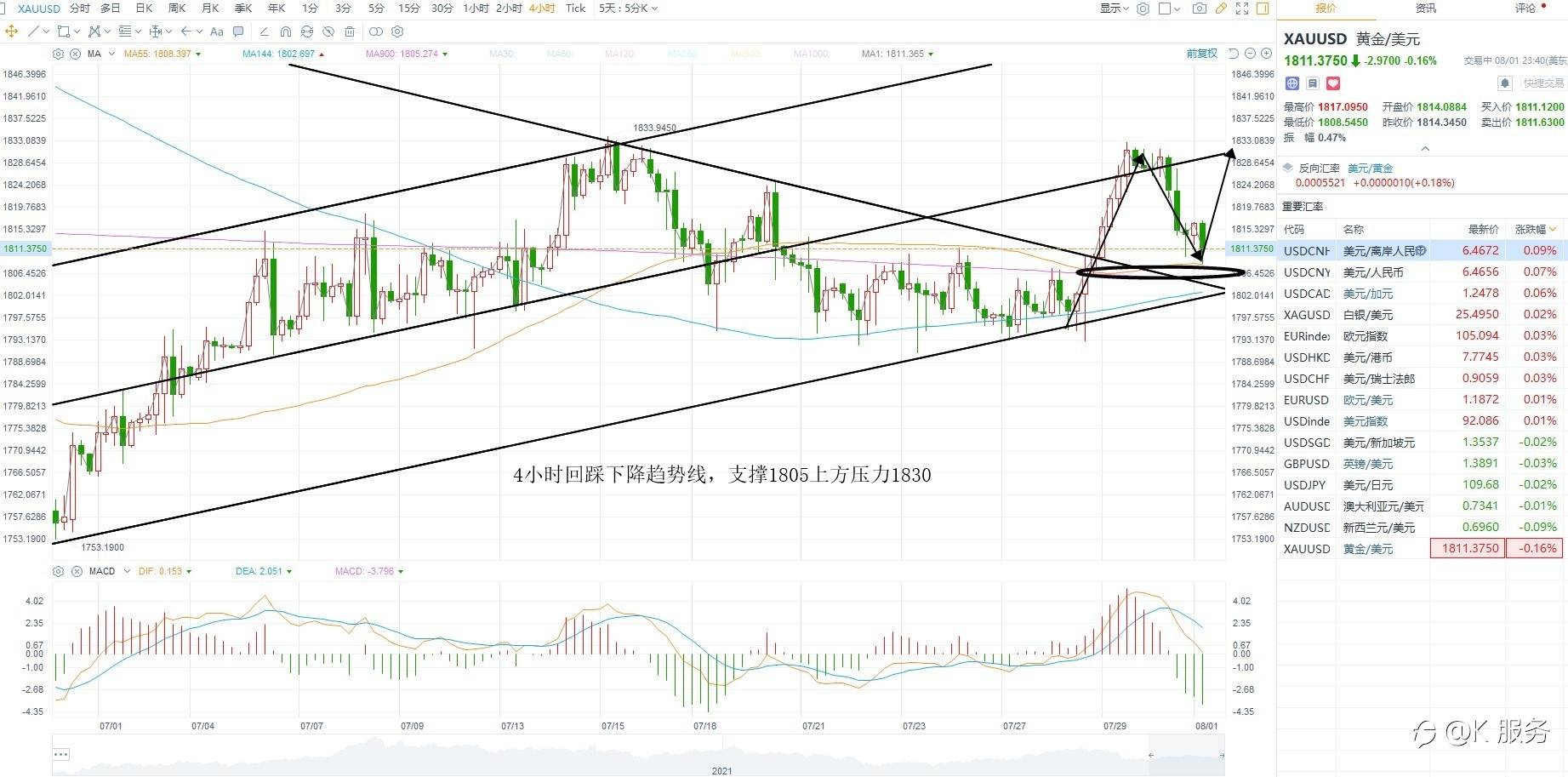Toggle MA900 line visibility

pyautogui.click(x=407, y=54)
